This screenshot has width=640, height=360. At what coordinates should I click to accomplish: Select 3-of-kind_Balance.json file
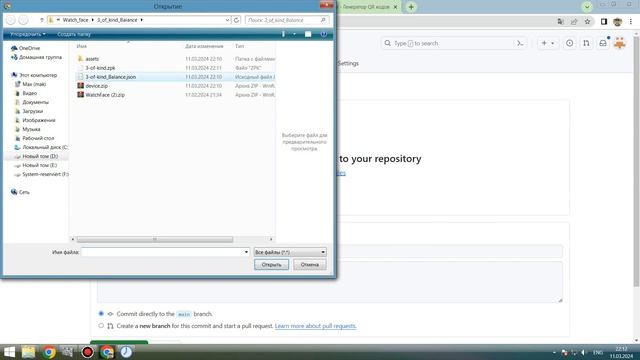pos(111,77)
